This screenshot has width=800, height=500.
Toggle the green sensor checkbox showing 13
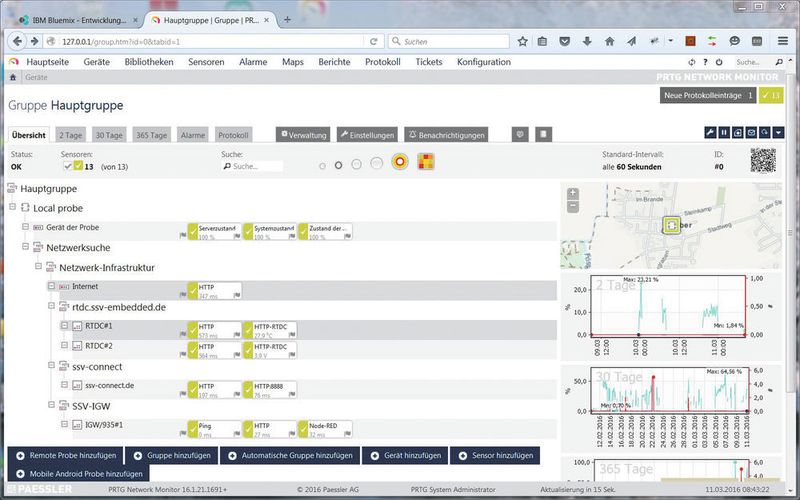78,165
